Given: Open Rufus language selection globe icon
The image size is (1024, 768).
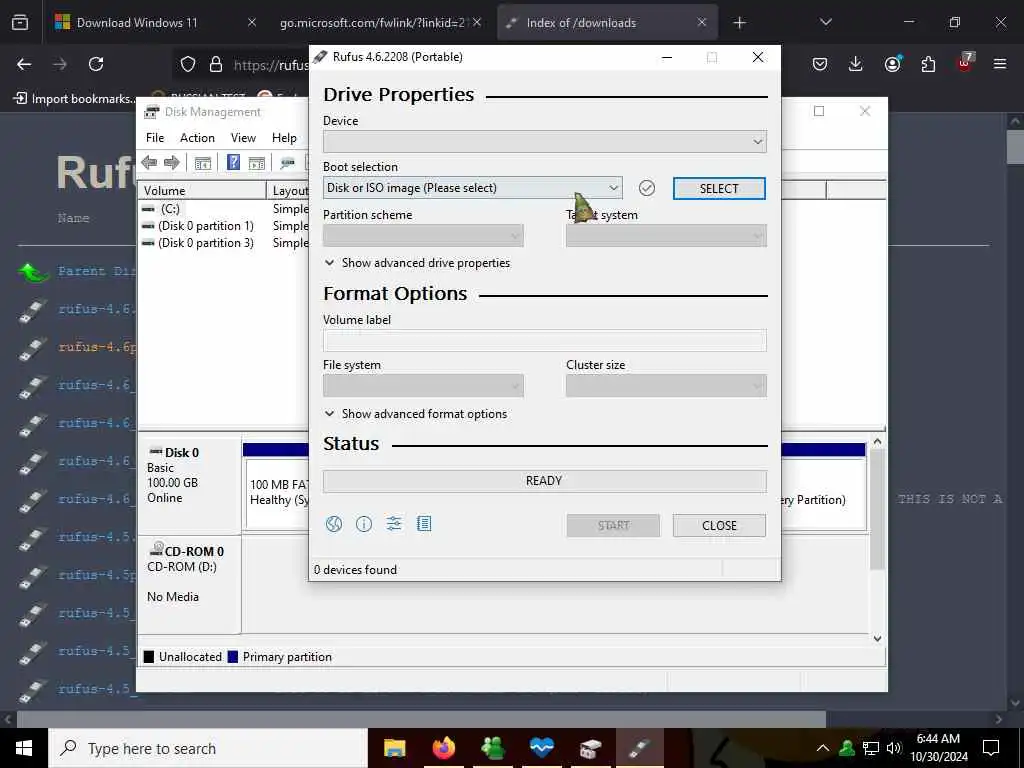Looking at the screenshot, I should point(334,524).
